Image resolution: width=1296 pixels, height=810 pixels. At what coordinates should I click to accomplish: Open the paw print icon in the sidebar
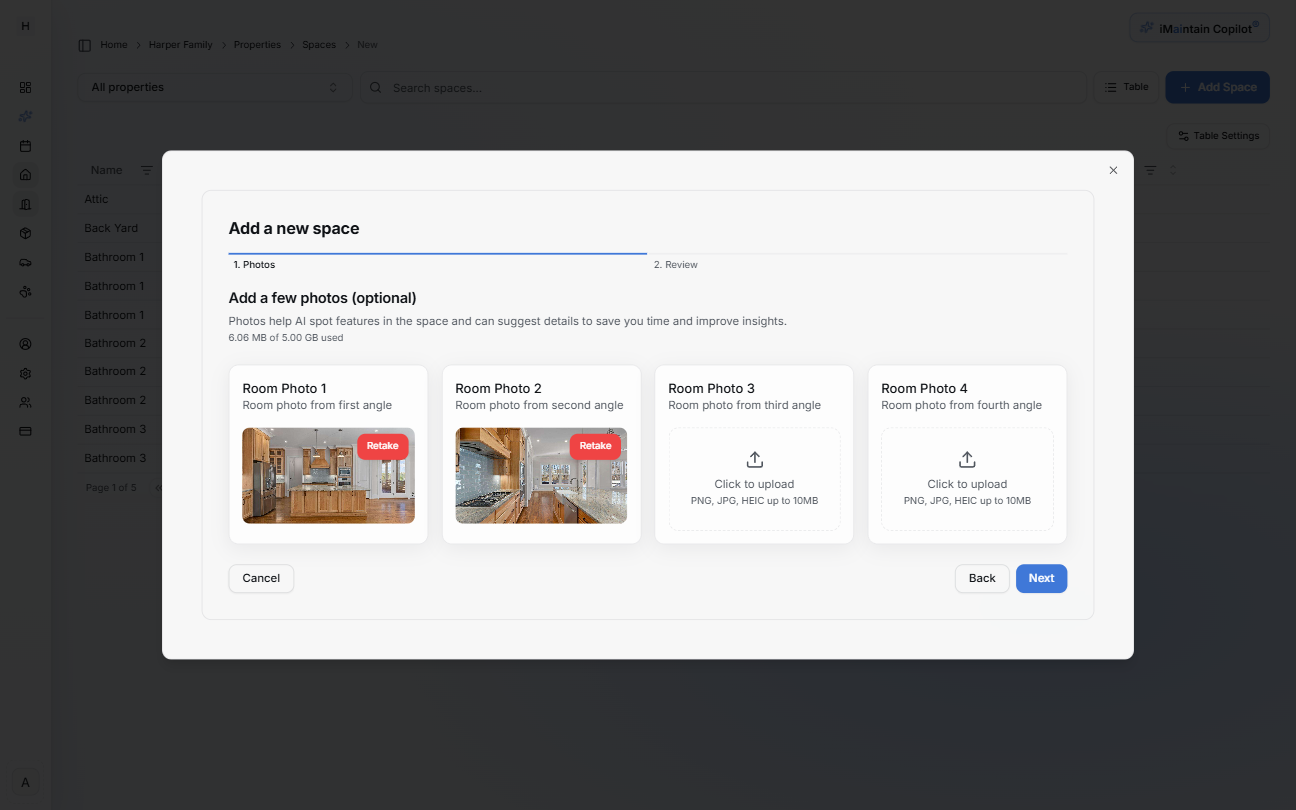pyautogui.click(x=25, y=291)
